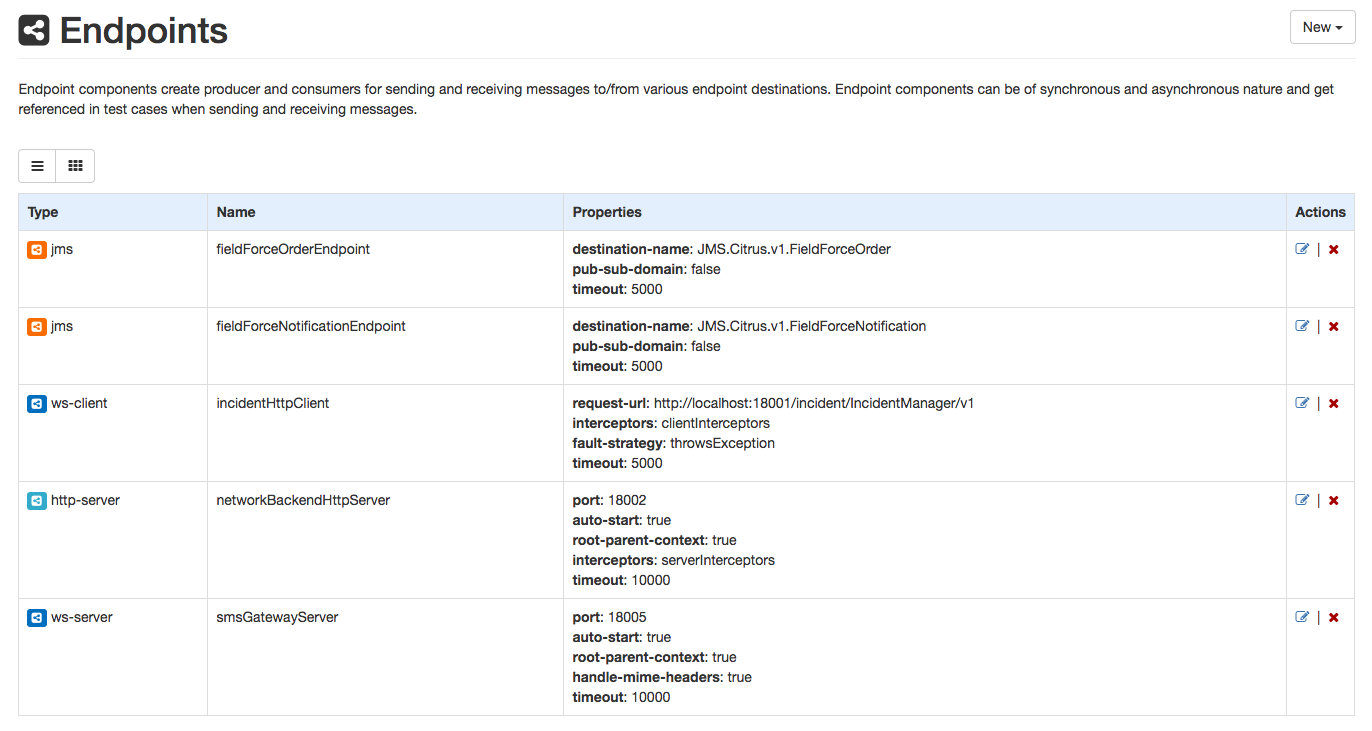Delete the incidentHttpClient endpoint
This screenshot has height=731, width=1372.
[x=1333, y=403]
